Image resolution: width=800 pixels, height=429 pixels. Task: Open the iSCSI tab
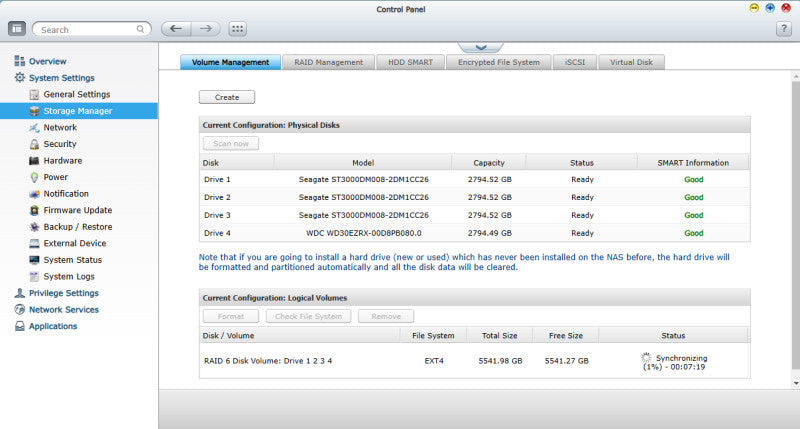[575, 62]
